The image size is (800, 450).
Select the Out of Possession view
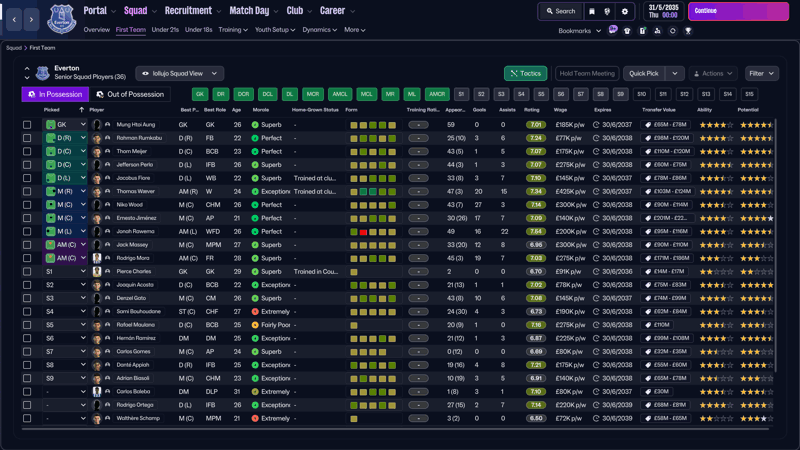coord(130,94)
